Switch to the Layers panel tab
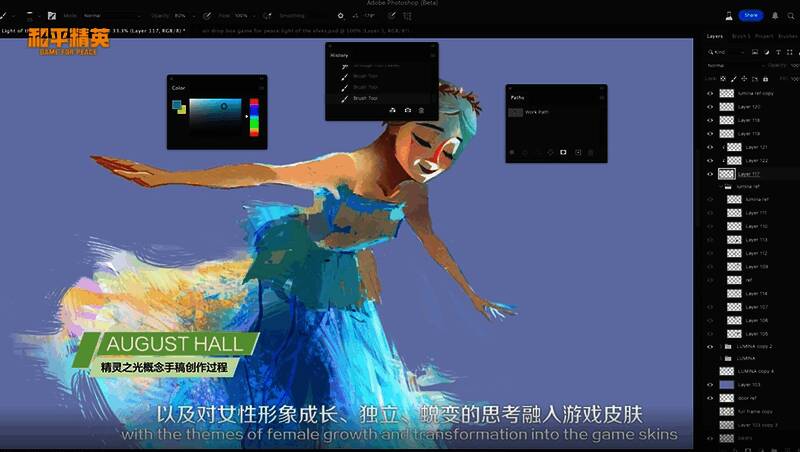 (x=715, y=36)
